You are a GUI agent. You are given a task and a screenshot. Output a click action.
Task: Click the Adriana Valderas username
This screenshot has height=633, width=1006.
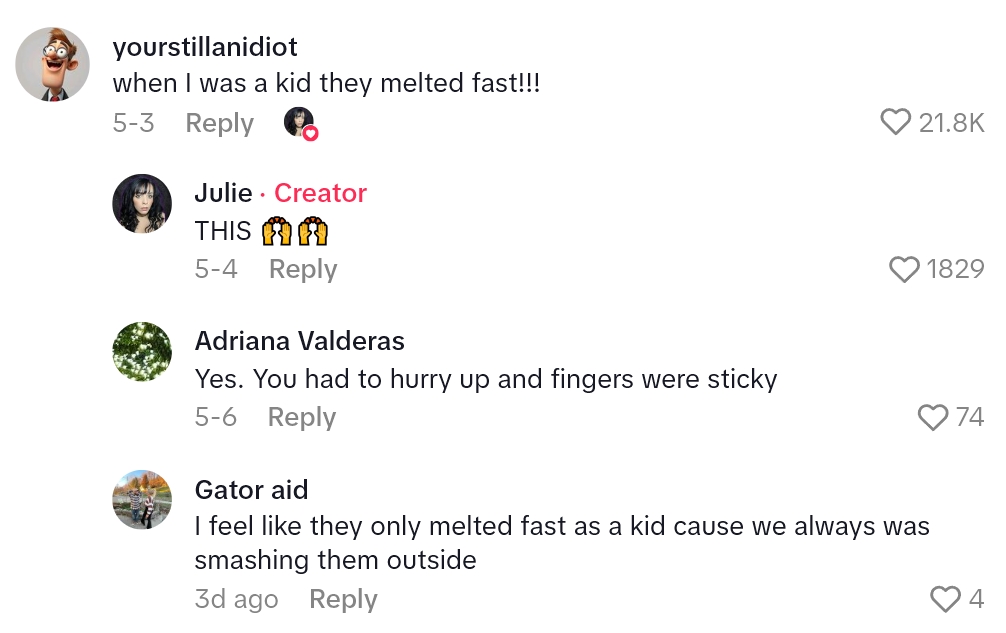coord(299,341)
